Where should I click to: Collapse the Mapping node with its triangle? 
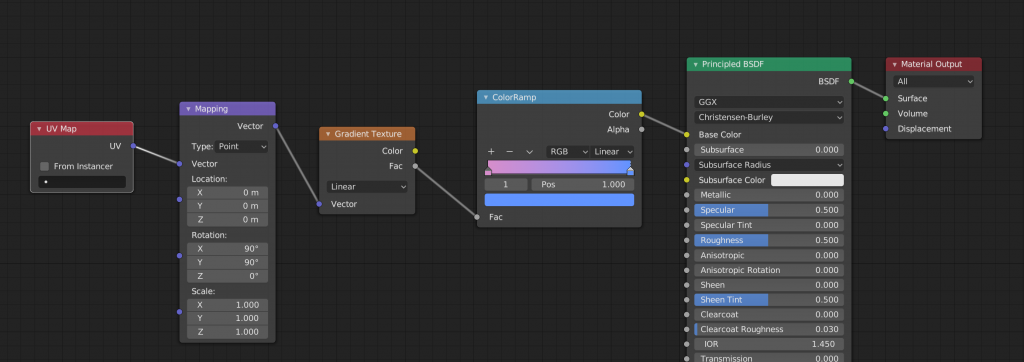tap(188, 109)
